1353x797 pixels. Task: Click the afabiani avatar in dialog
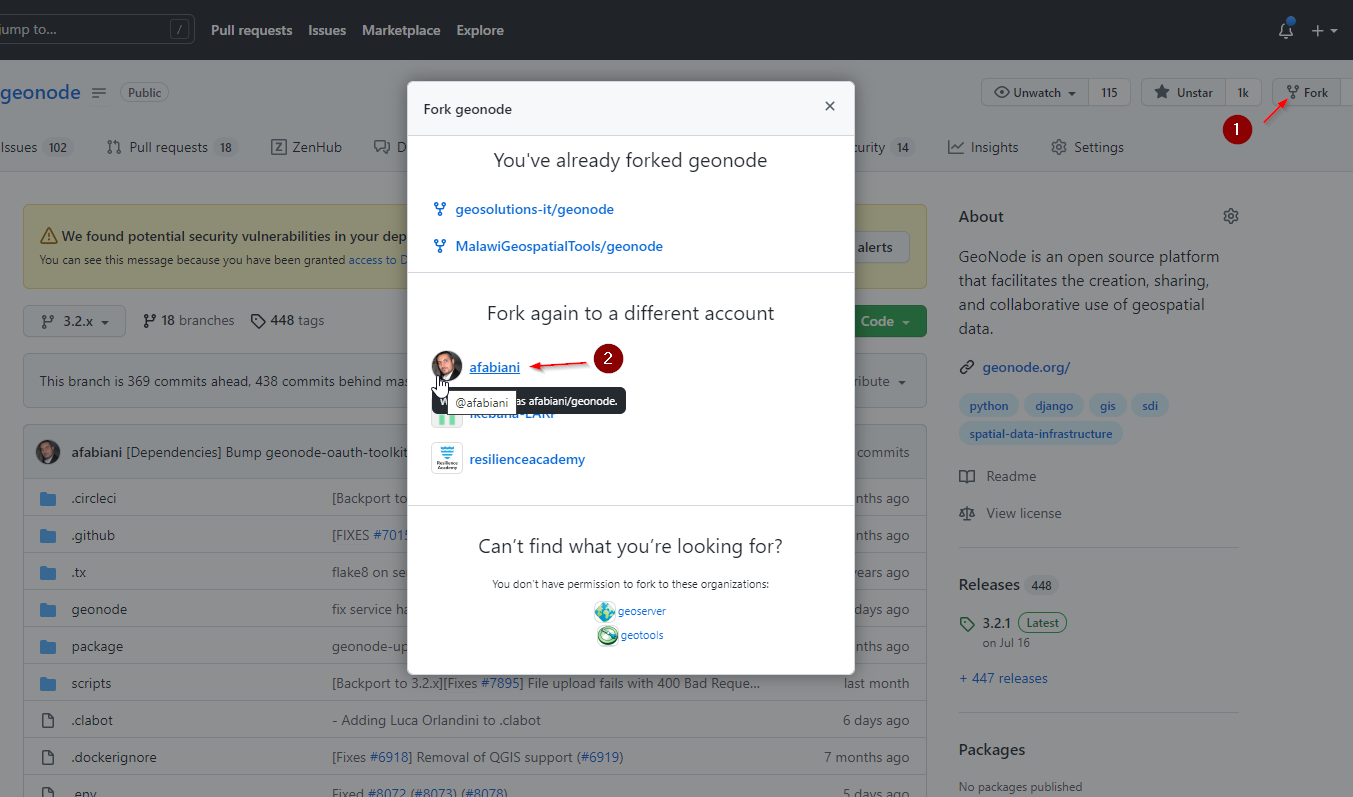pos(447,366)
